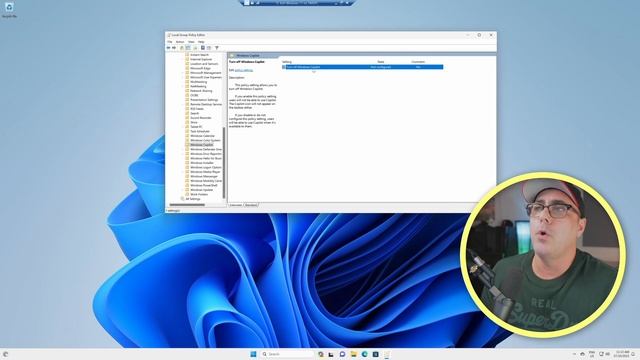640x360 pixels.
Task: Click the console tree vertical scrollbar
Action: pos(224,162)
